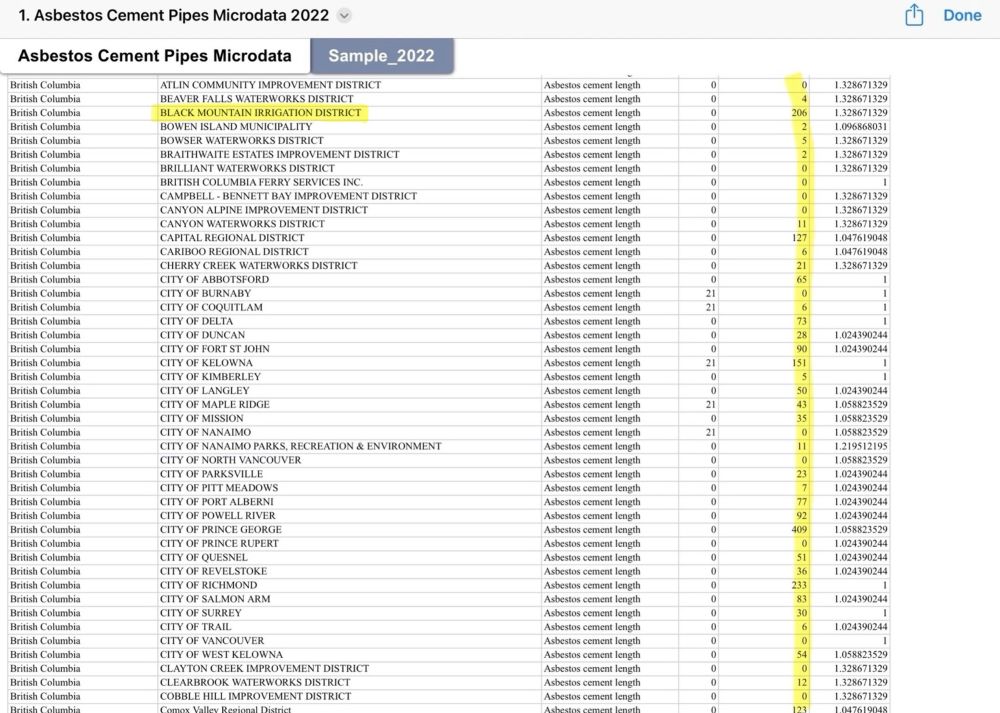Select BLACK MOUNTAIN IRRIGATION DISTRICT cell

[349, 113]
